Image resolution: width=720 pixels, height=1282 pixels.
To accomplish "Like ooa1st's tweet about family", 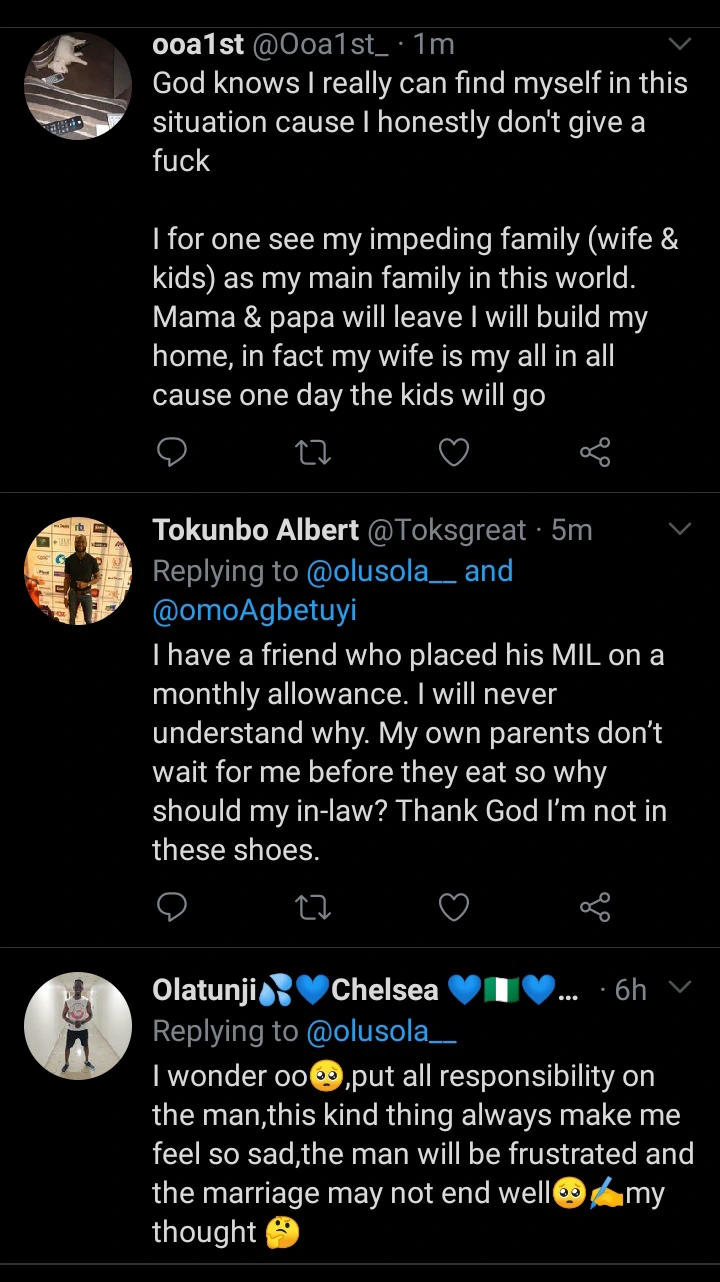I will click(454, 454).
